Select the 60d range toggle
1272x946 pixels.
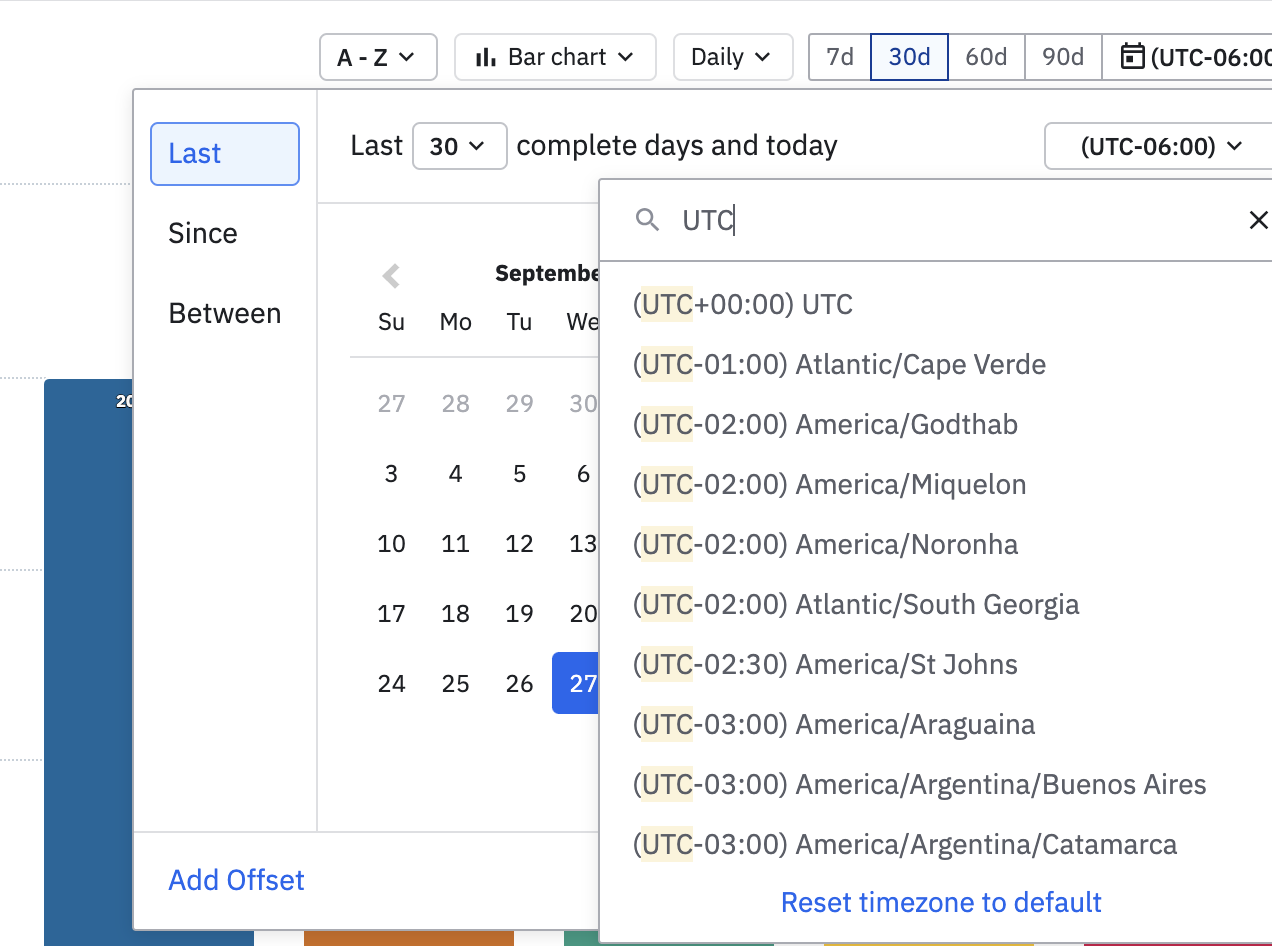click(x=986, y=57)
